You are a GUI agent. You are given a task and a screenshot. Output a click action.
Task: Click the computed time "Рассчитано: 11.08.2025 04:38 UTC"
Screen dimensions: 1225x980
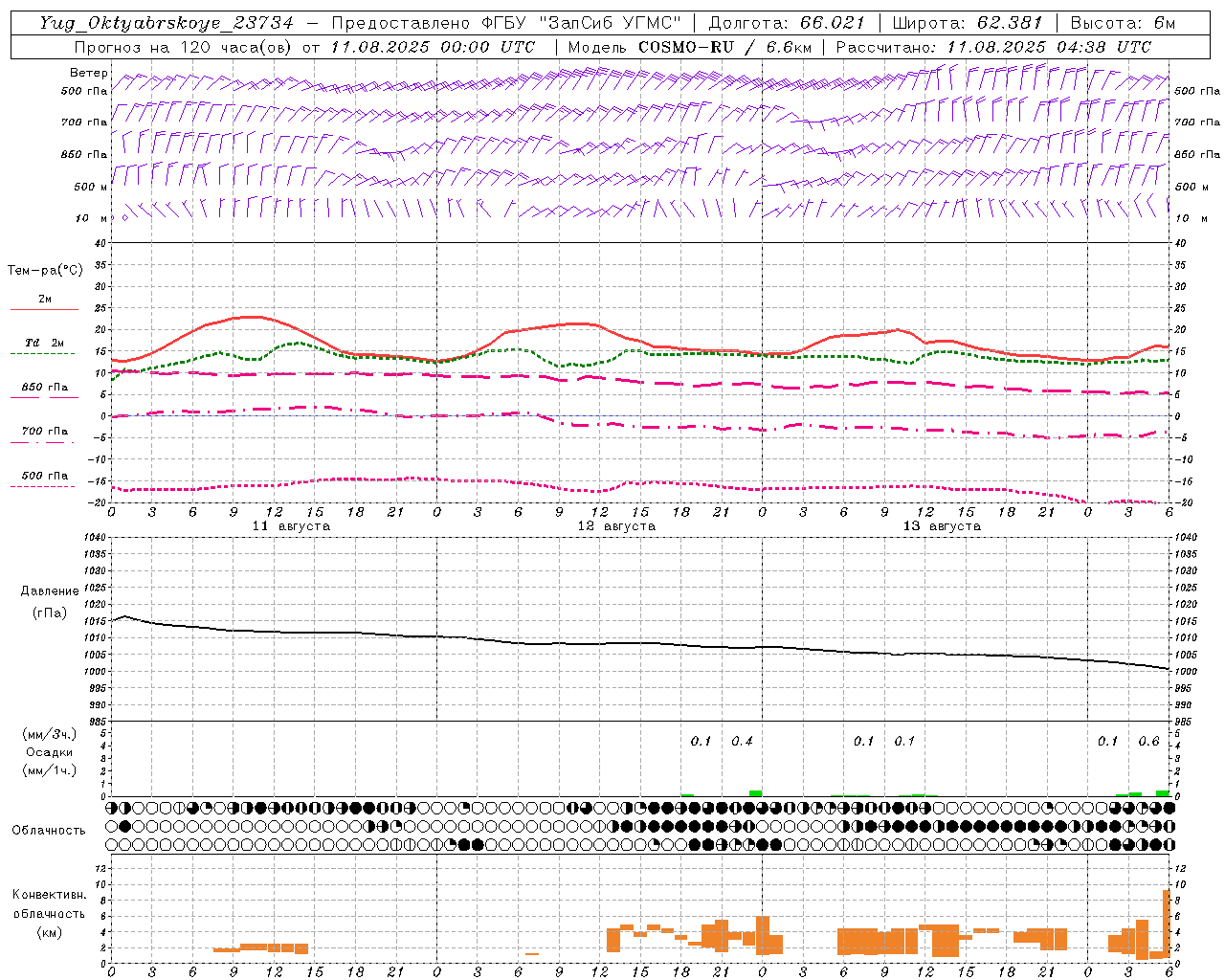click(993, 47)
